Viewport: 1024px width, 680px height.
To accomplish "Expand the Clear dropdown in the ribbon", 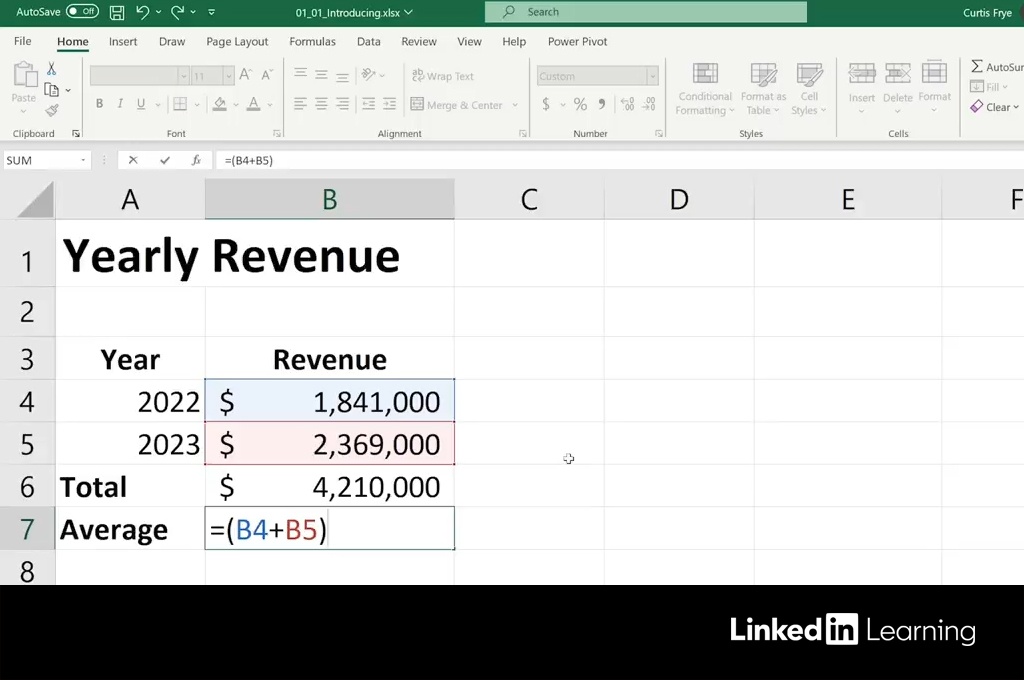I will [996, 107].
